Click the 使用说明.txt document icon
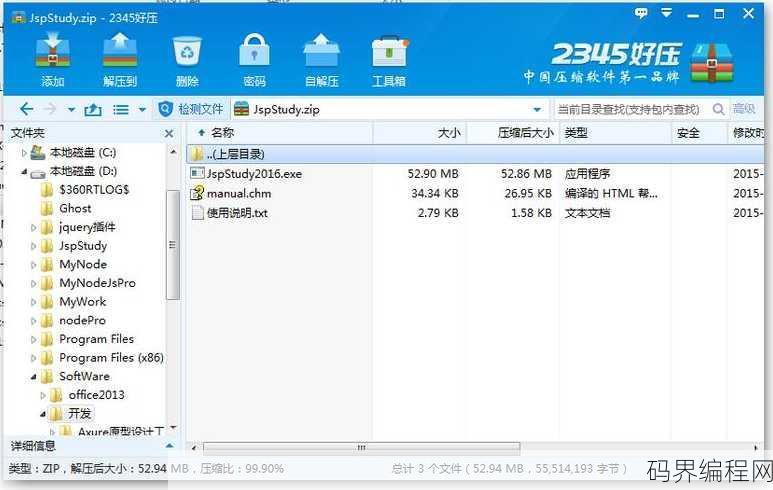 click(197, 212)
